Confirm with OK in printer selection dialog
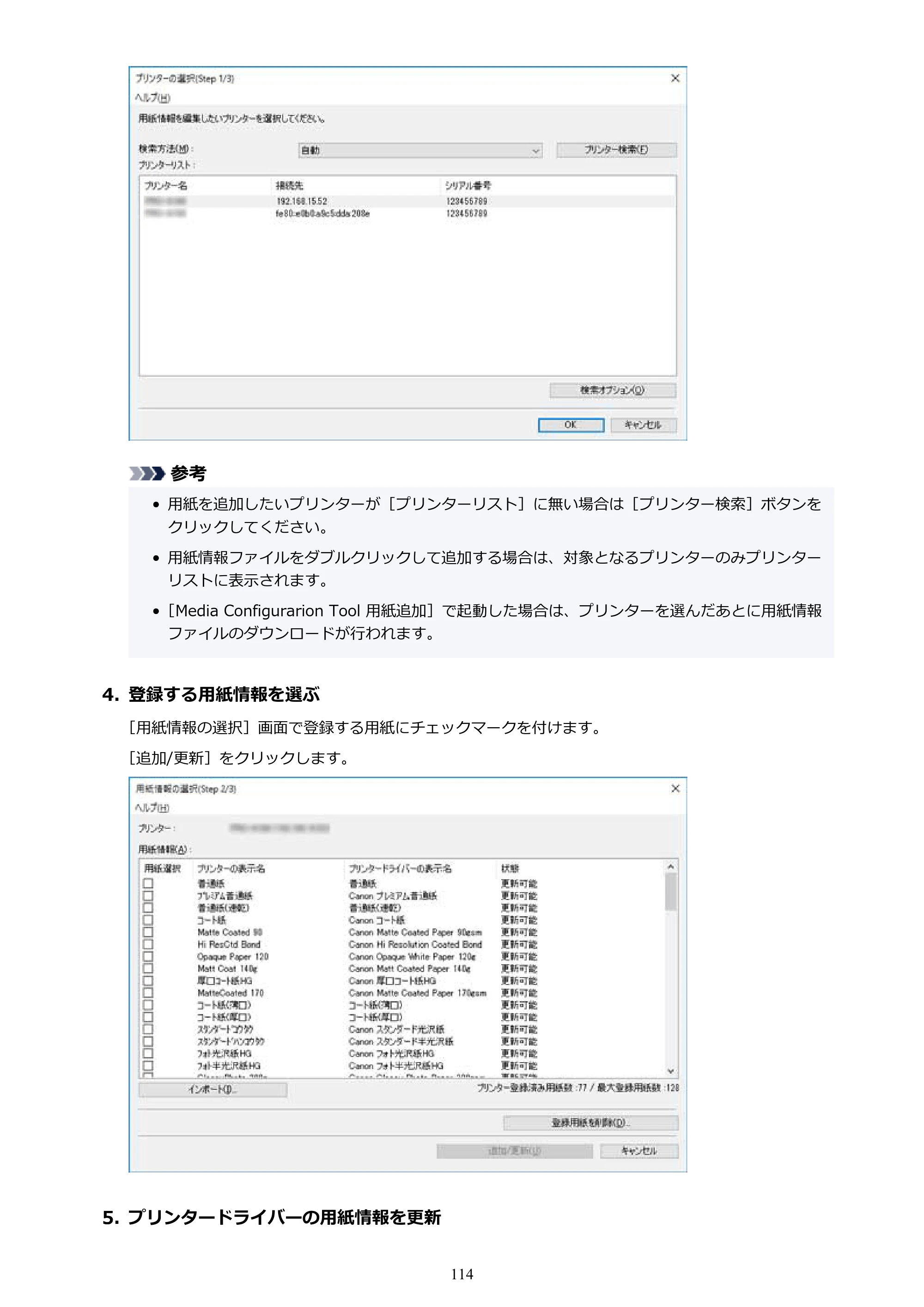 point(571,425)
